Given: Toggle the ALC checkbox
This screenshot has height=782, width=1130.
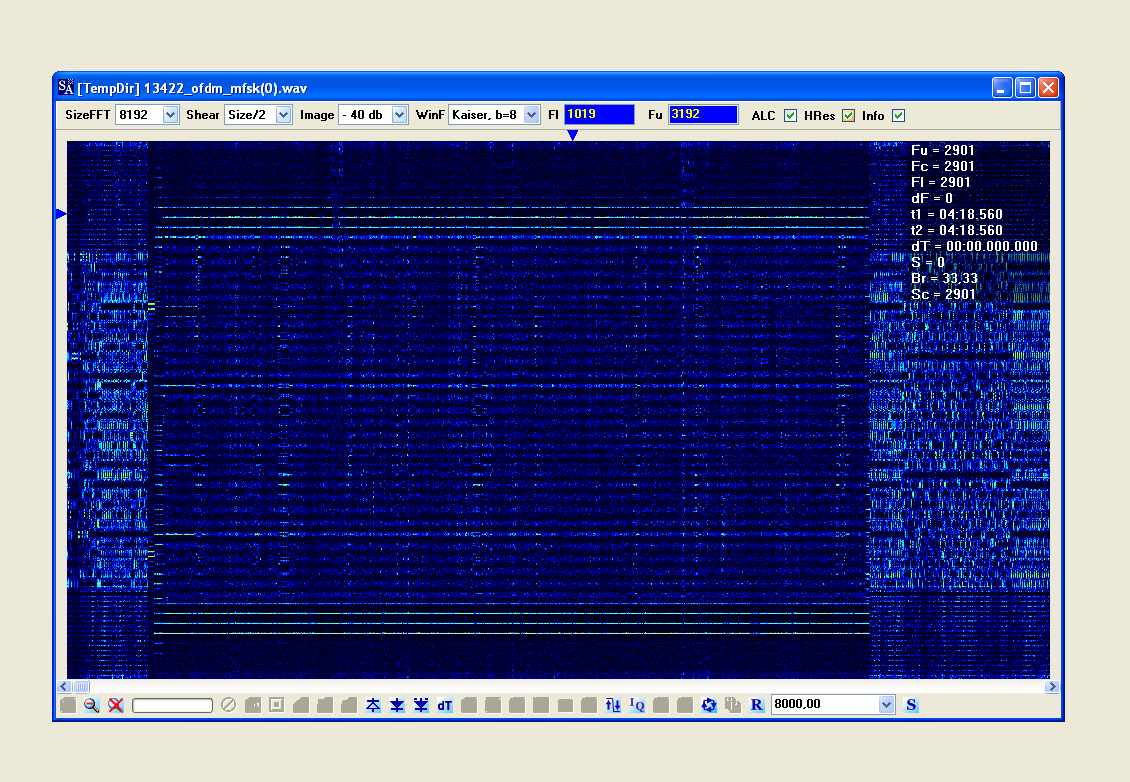Looking at the screenshot, I should 791,115.
